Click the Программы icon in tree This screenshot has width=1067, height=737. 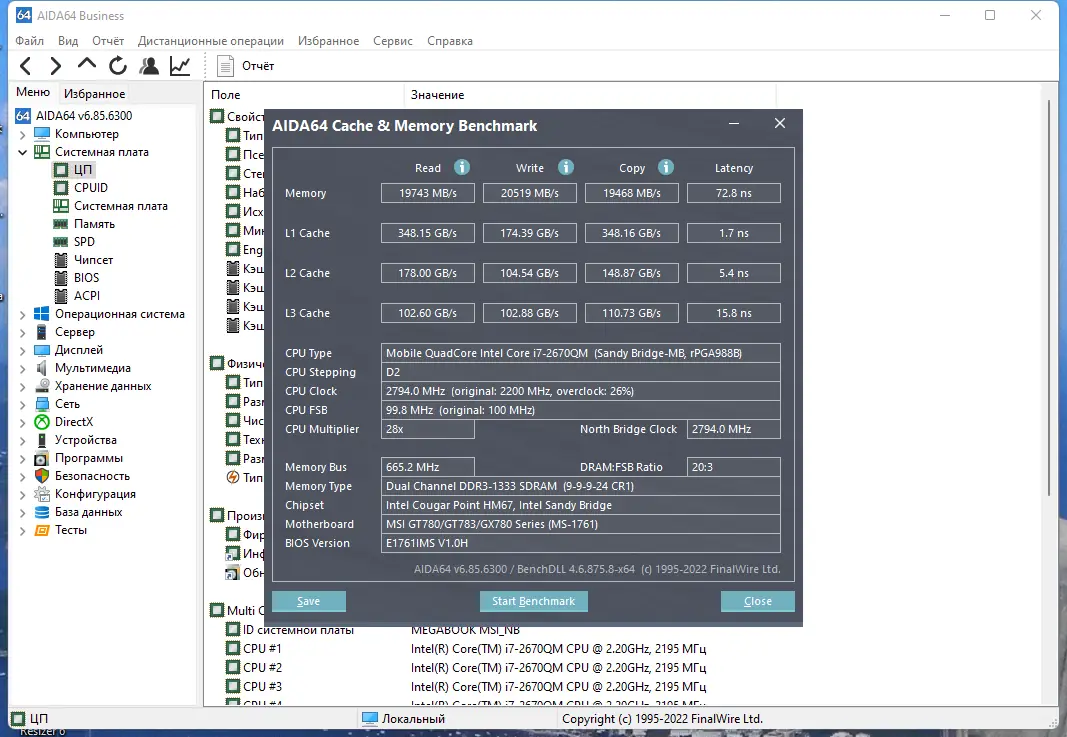[x=42, y=458]
